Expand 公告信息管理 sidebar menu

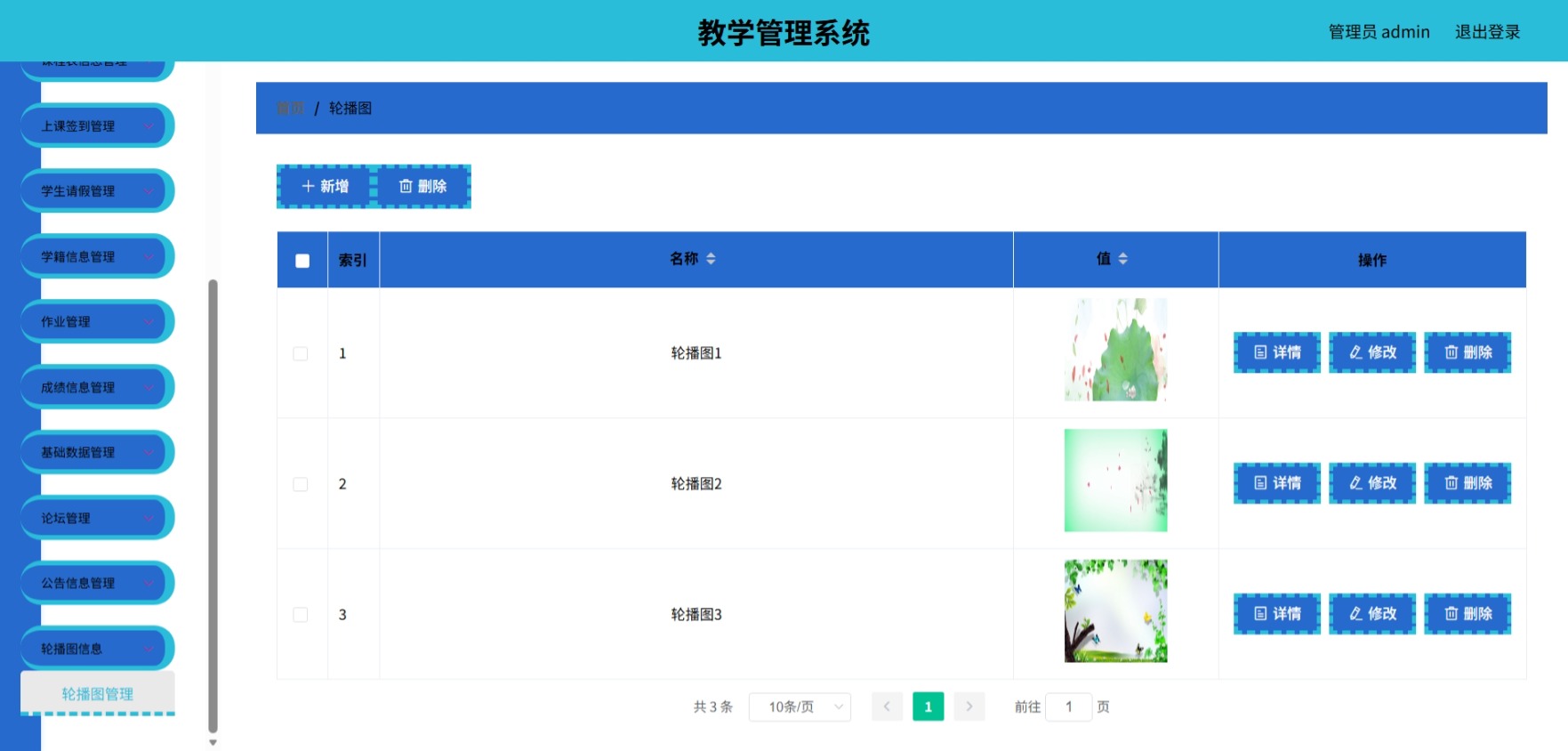coord(97,584)
